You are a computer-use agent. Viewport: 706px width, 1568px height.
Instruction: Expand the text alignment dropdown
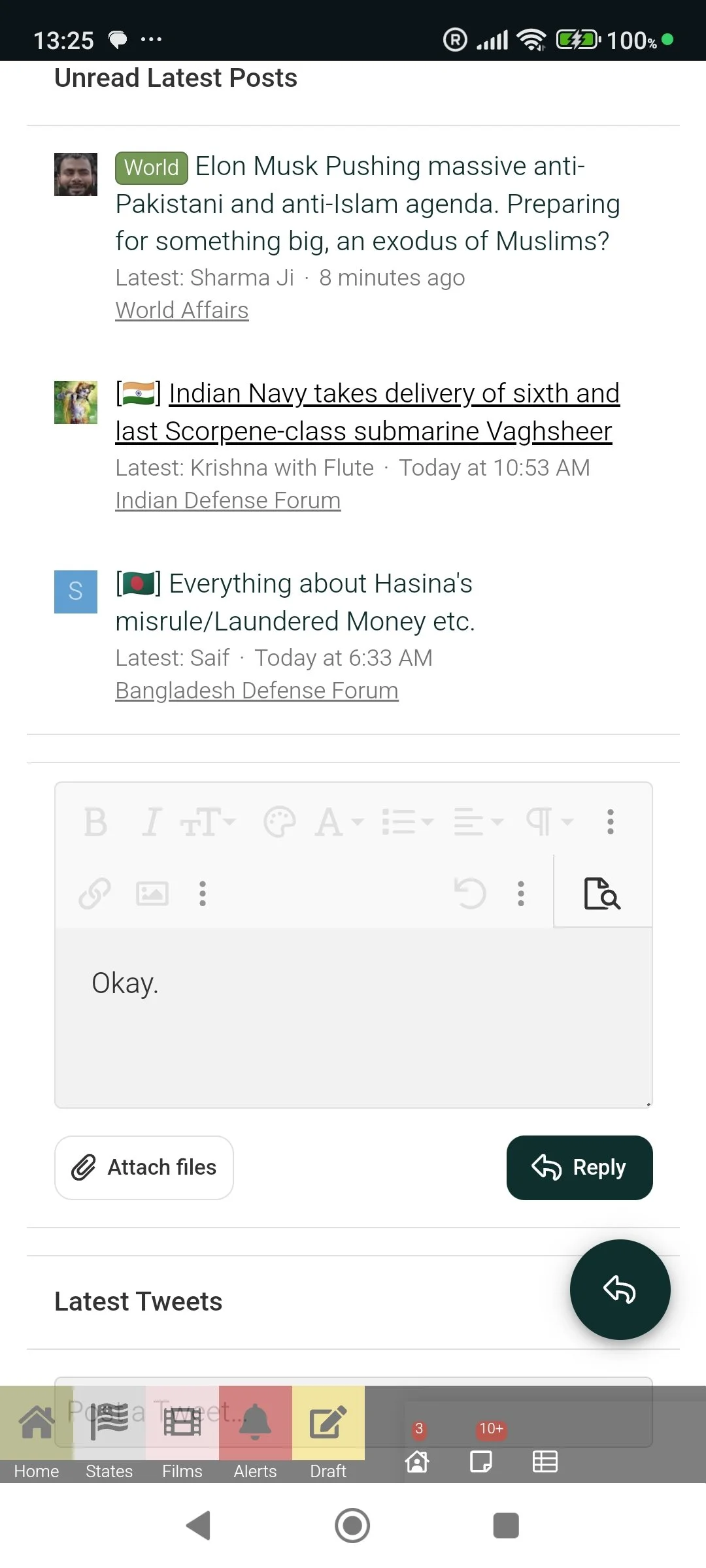coord(474,823)
